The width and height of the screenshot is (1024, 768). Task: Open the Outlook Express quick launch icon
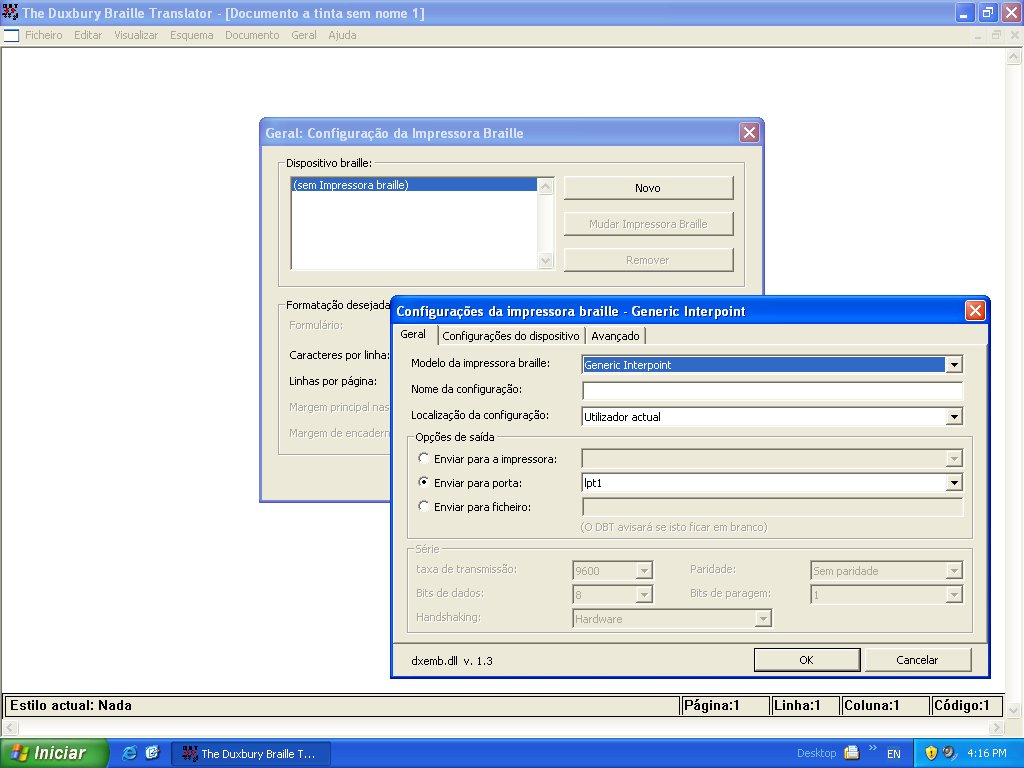coord(153,753)
